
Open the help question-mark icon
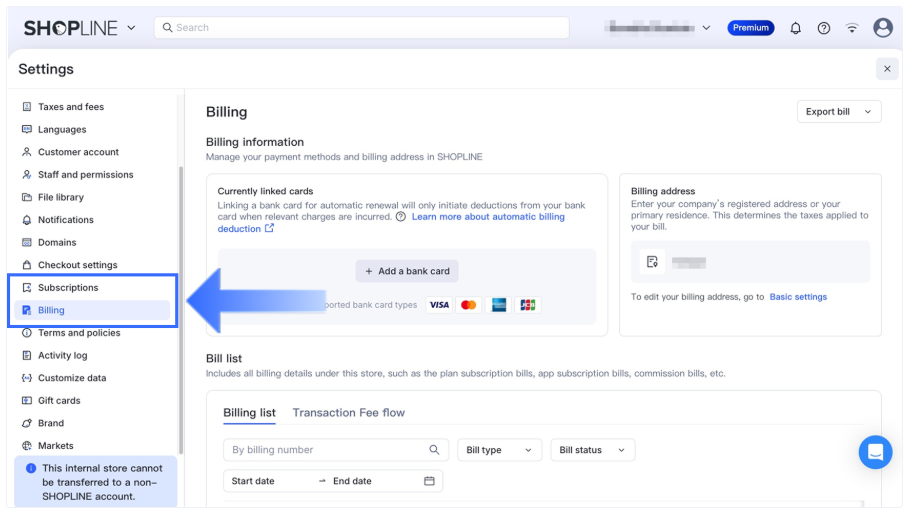pos(824,28)
